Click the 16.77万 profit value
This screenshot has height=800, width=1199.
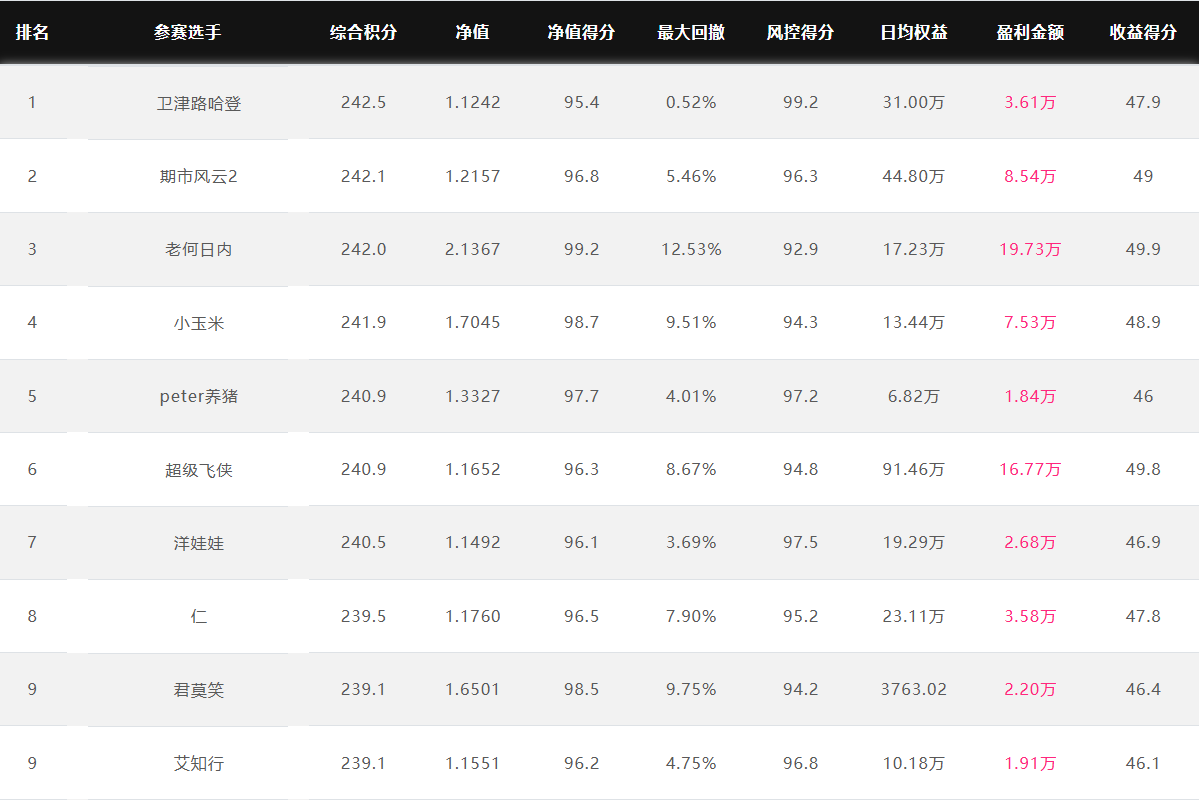(1030, 470)
